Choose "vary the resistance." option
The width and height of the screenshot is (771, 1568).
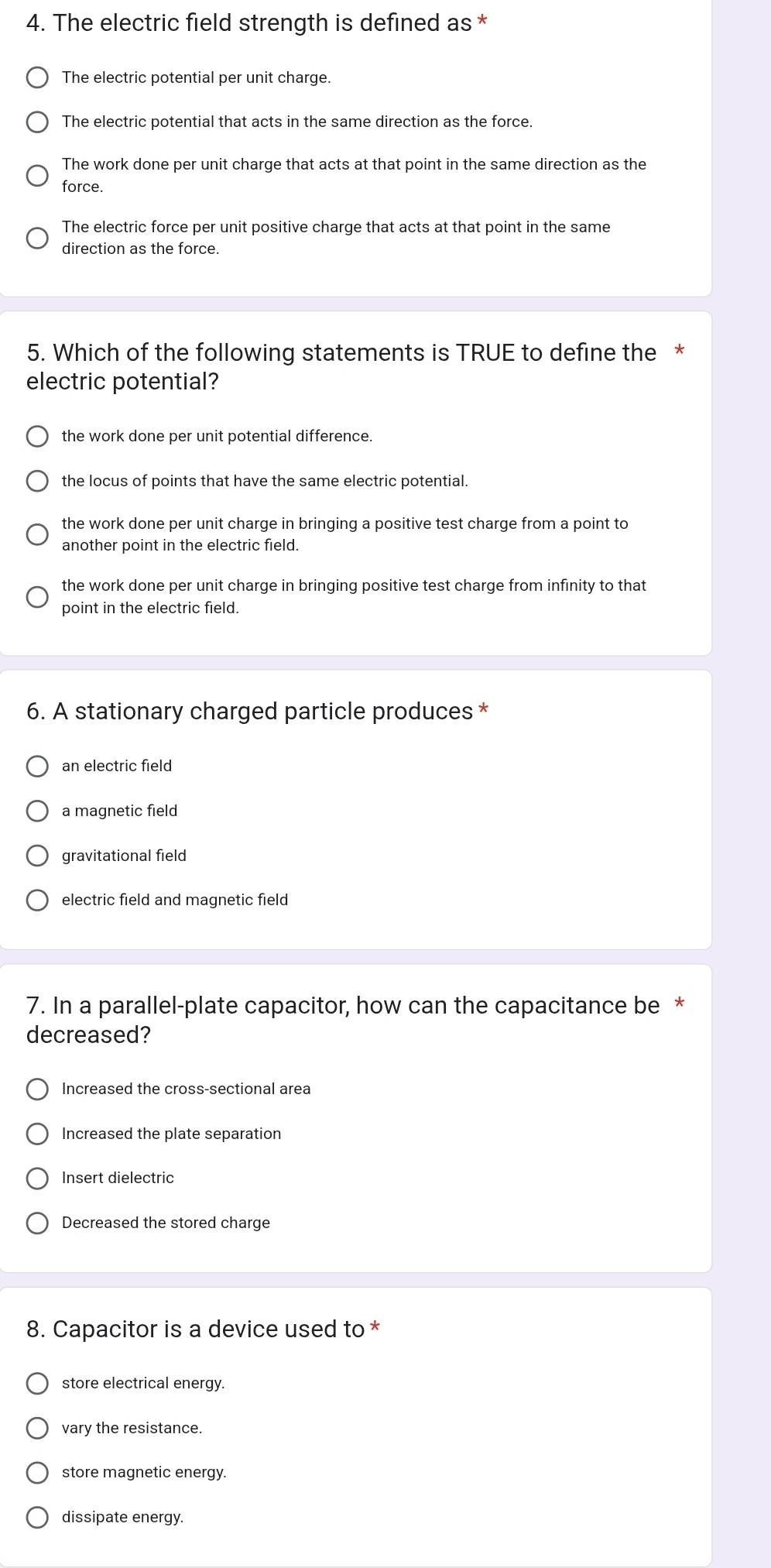(37, 1428)
